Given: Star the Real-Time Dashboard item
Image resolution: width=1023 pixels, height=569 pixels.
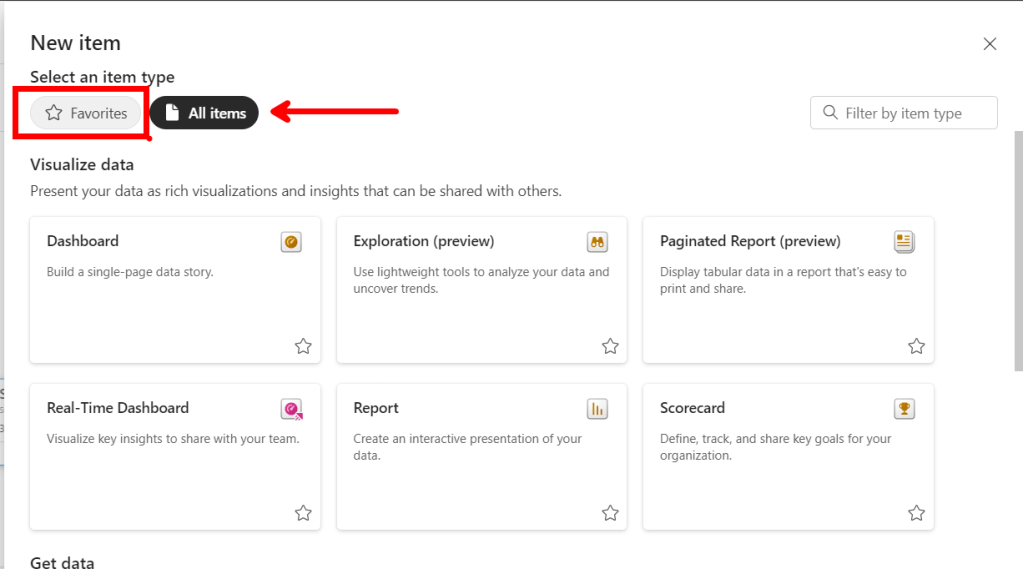Looking at the screenshot, I should click(x=303, y=513).
